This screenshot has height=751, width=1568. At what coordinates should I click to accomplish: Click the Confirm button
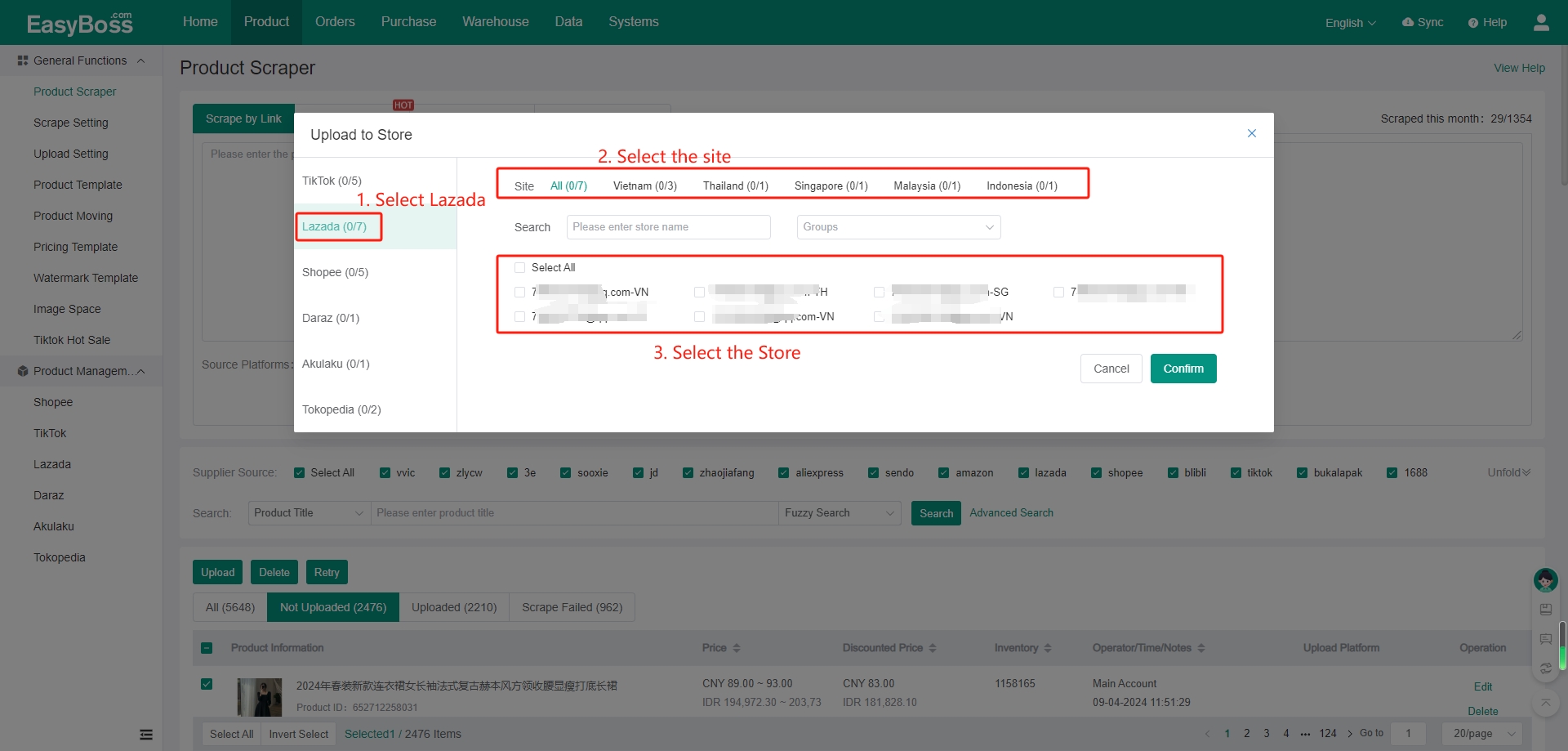pos(1183,369)
